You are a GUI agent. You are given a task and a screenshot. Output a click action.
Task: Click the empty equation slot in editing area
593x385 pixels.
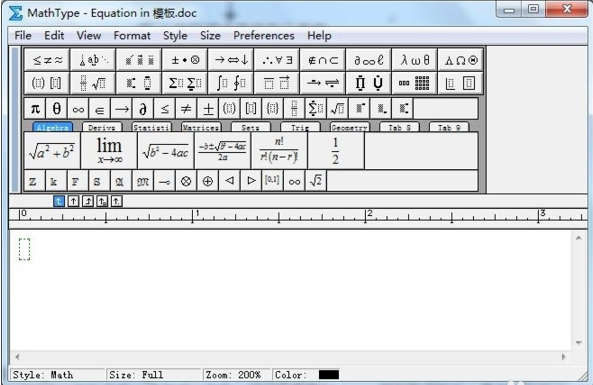point(25,249)
